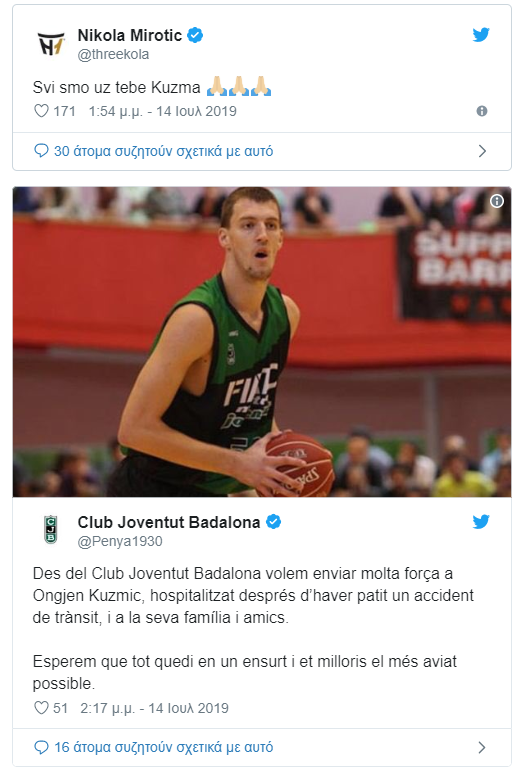The image size is (515, 767).
Task: Open basketball player photo in tweet
Action: point(262,342)
